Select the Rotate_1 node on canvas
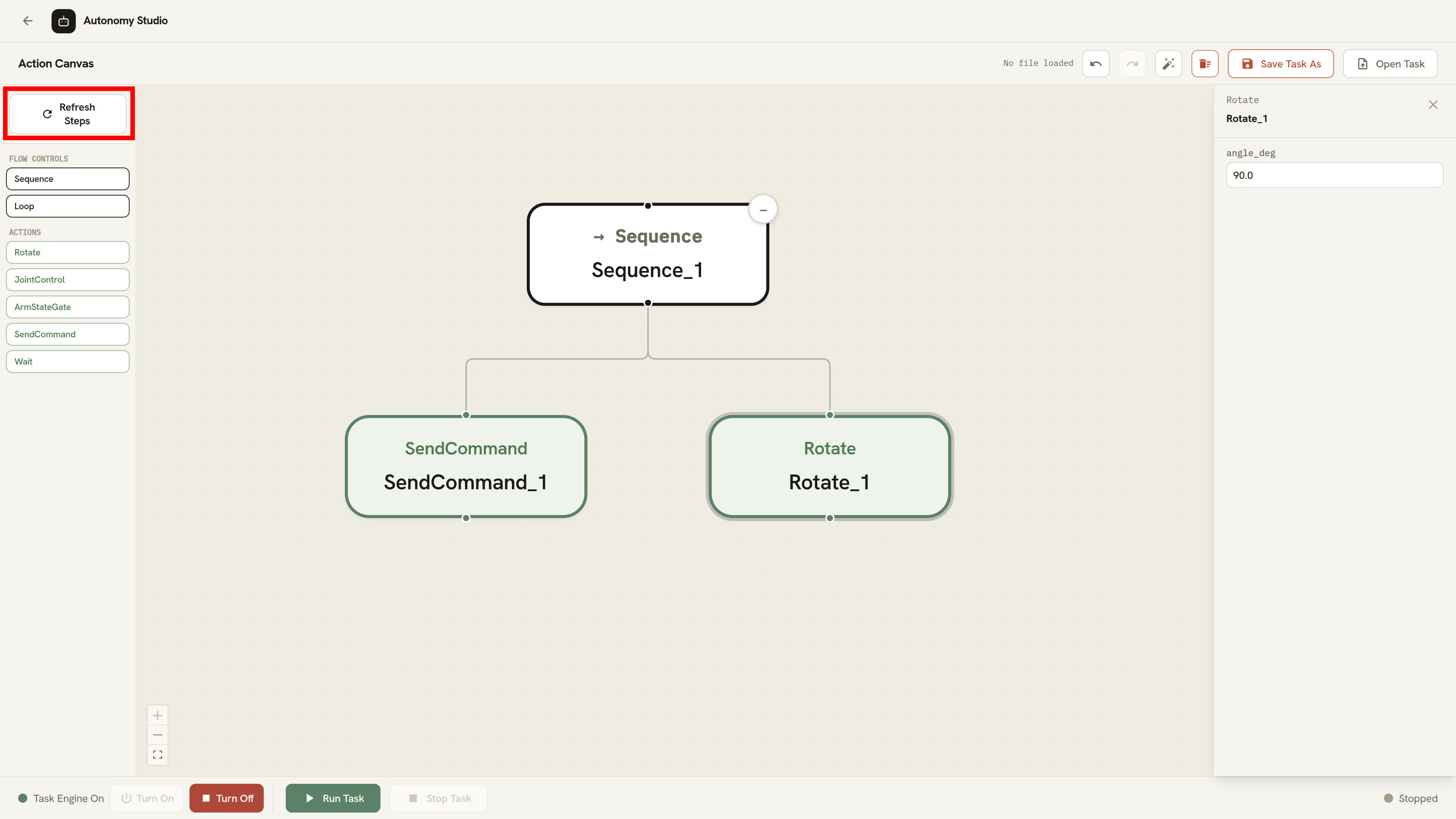 click(830, 466)
